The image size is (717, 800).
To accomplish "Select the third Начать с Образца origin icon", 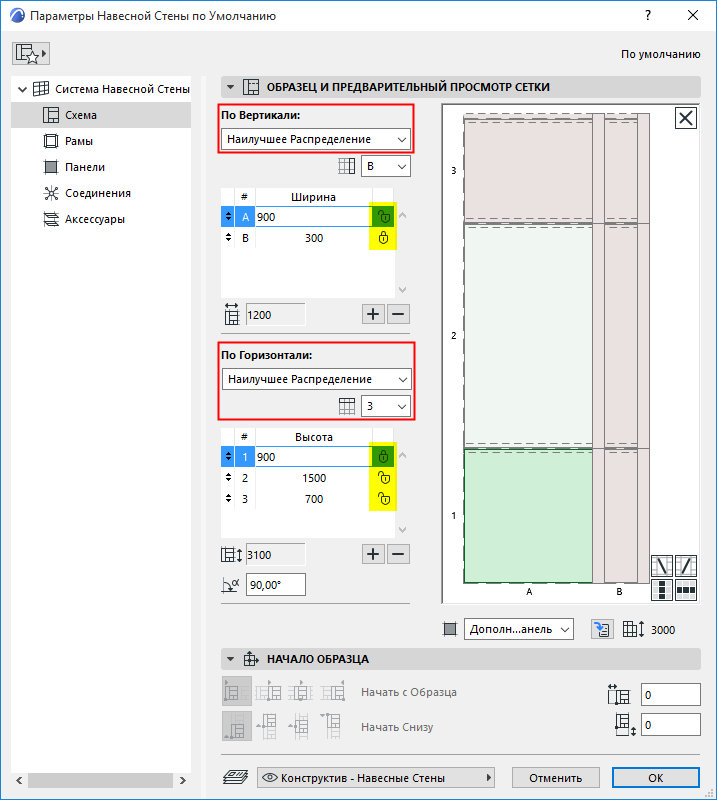I will click(x=300, y=691).
